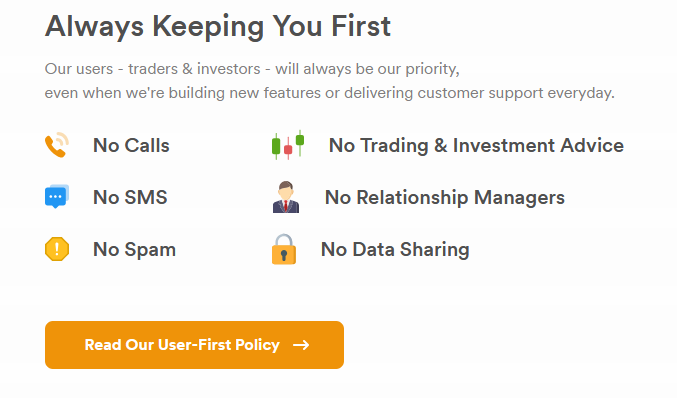Select the No Calls label
Viewport: 677px width, 398px height.
(x=131, y=145)
